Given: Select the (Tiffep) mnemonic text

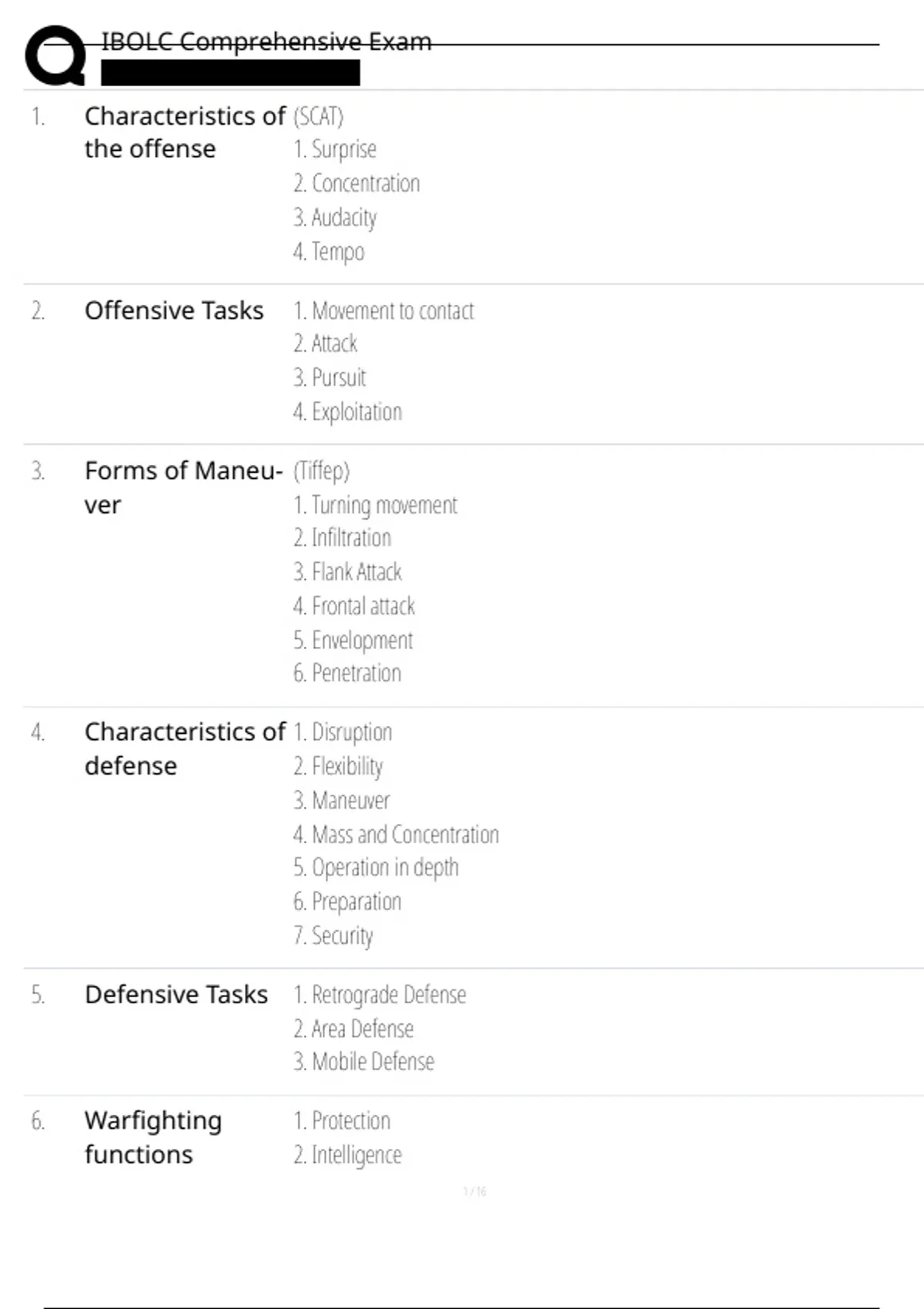Looking at the screenshot, I should 321,470.
